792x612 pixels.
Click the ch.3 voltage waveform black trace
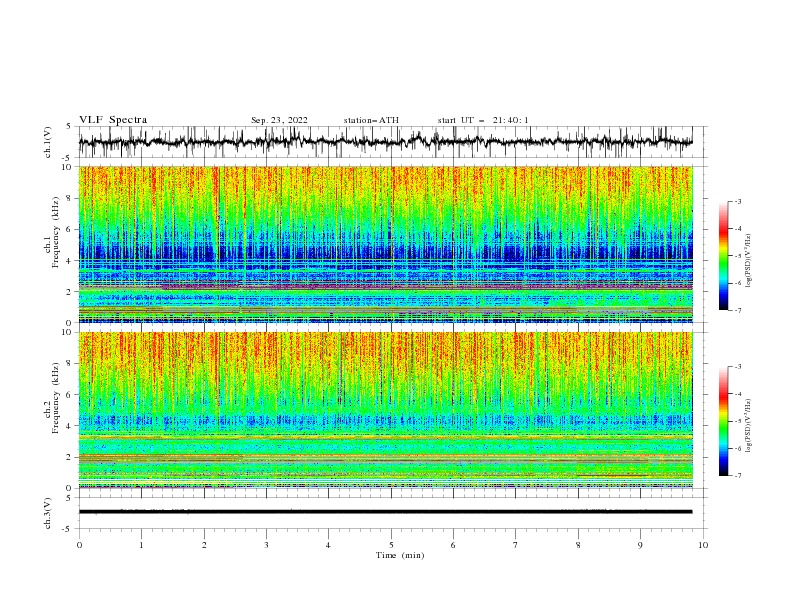385,512
